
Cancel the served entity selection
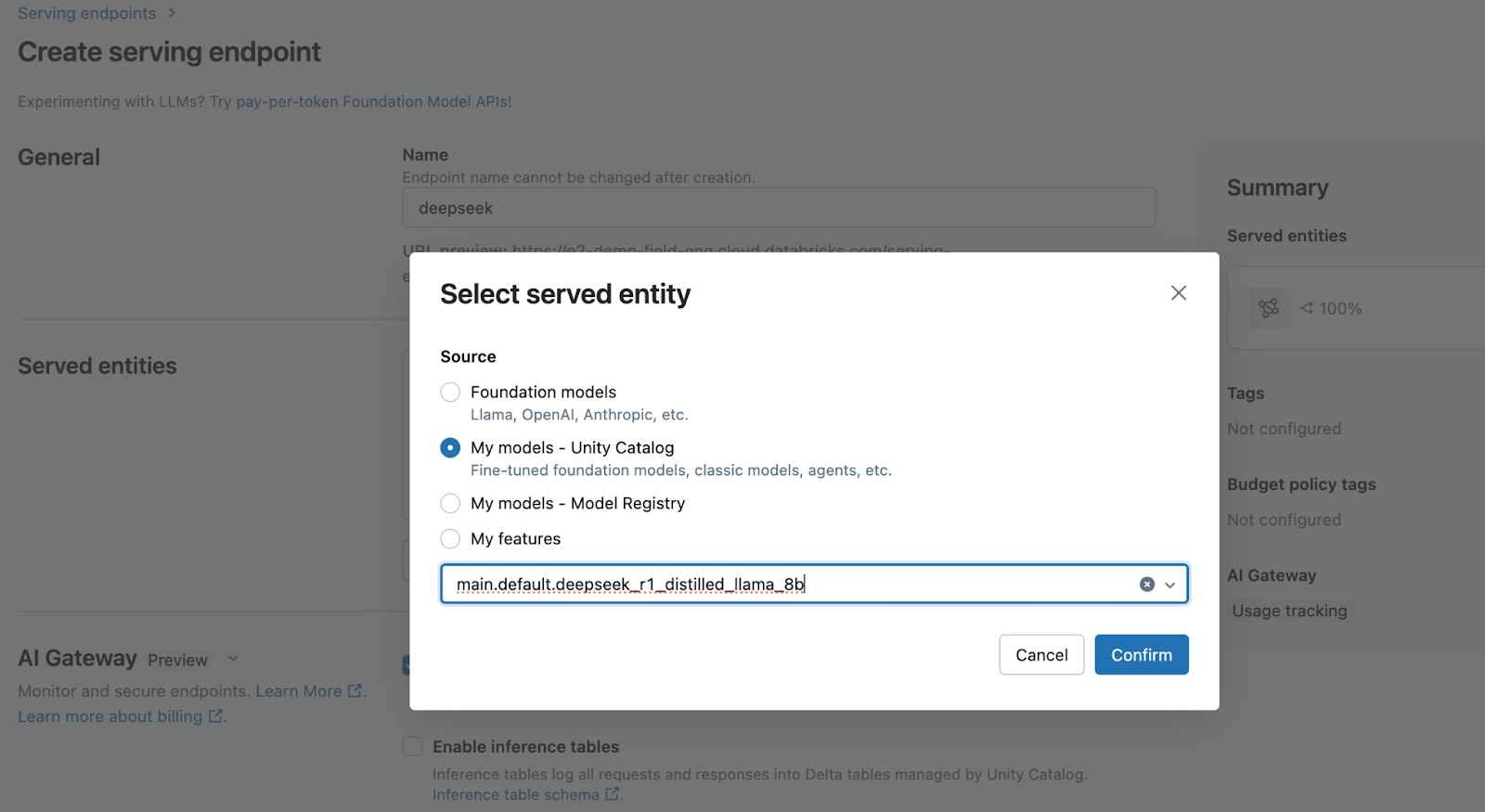1041,655
